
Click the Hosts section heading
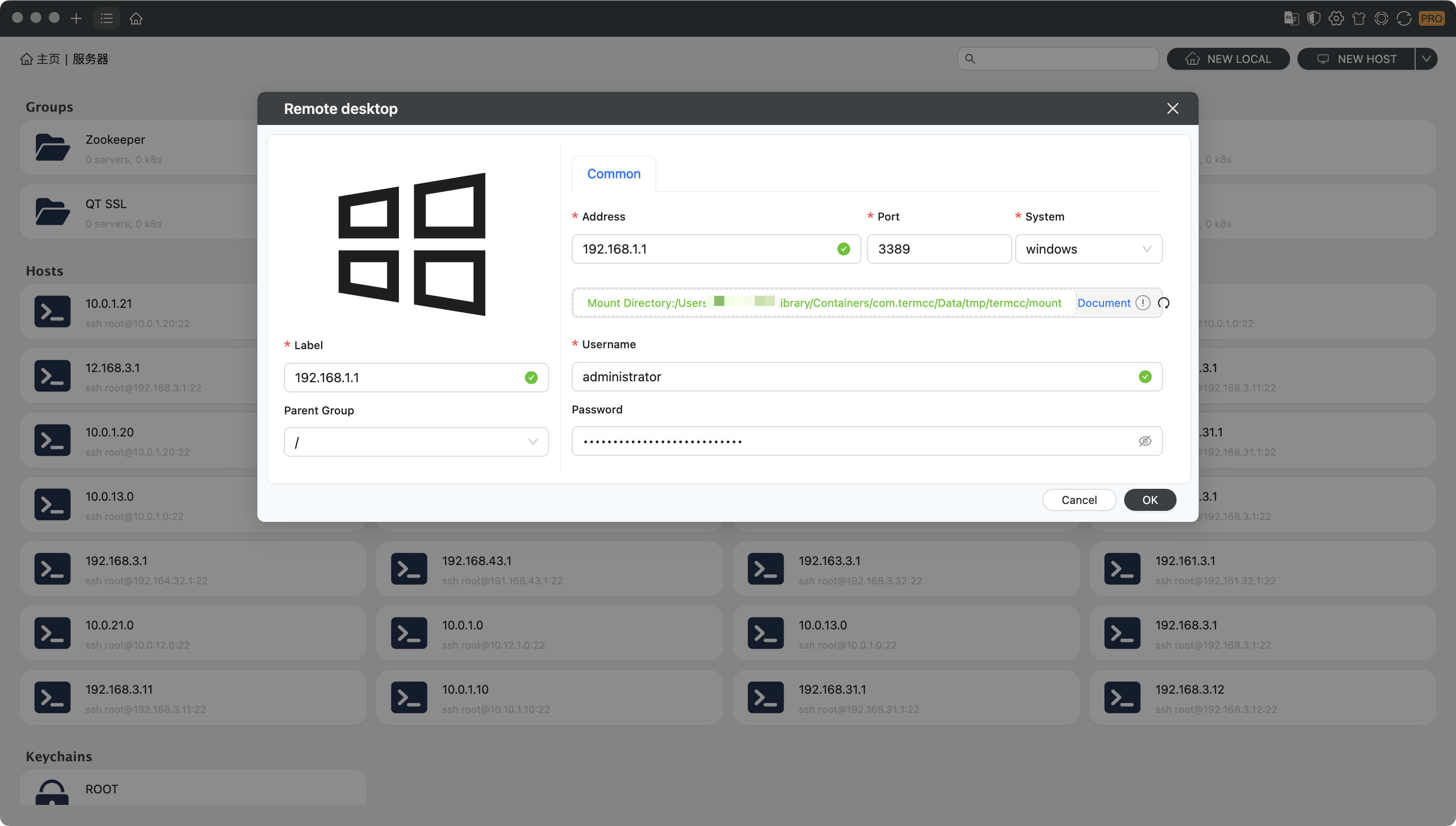(45, 271)
